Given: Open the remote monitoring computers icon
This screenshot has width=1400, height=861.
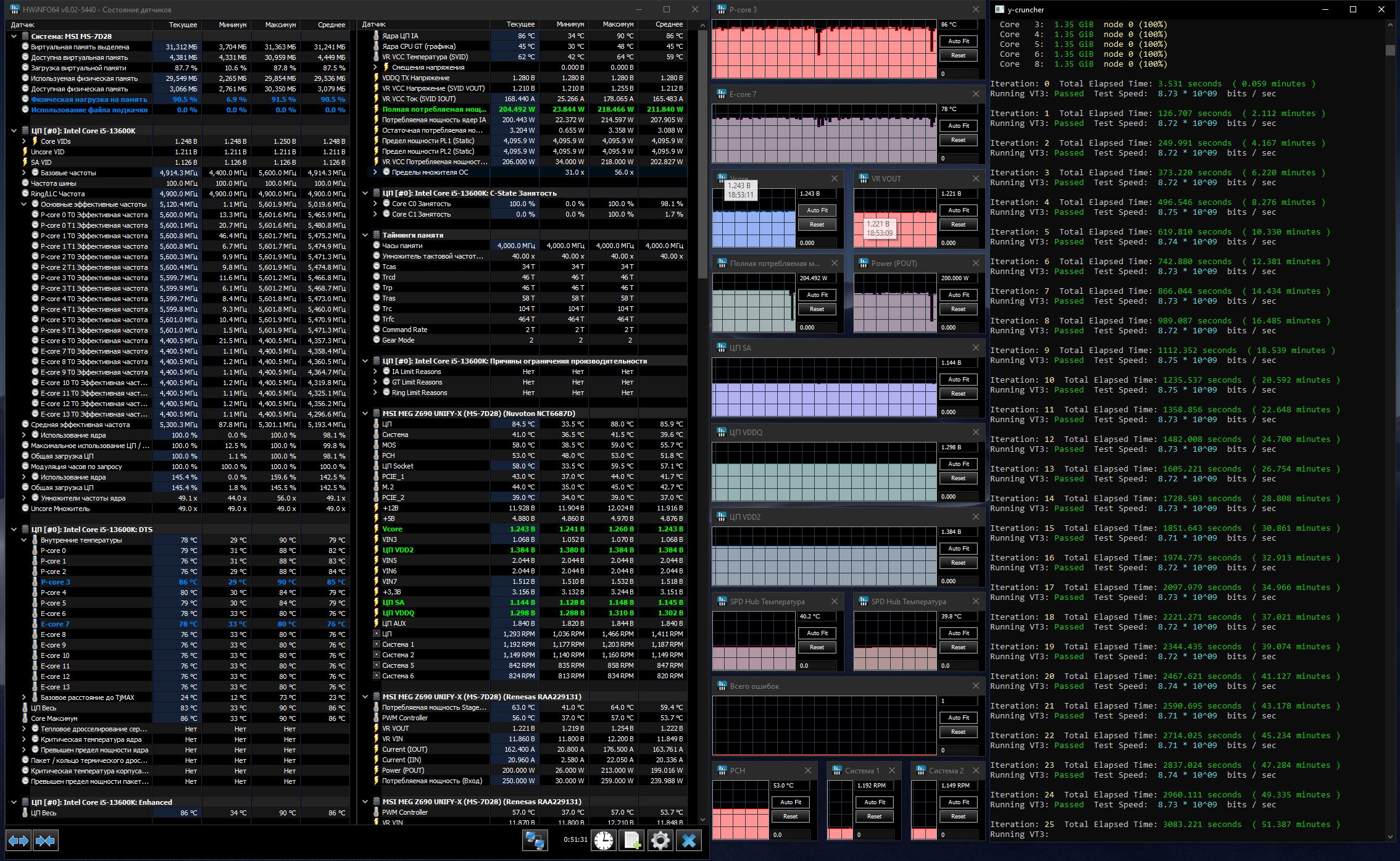Looking at the screenshot, I should (535, 841).
